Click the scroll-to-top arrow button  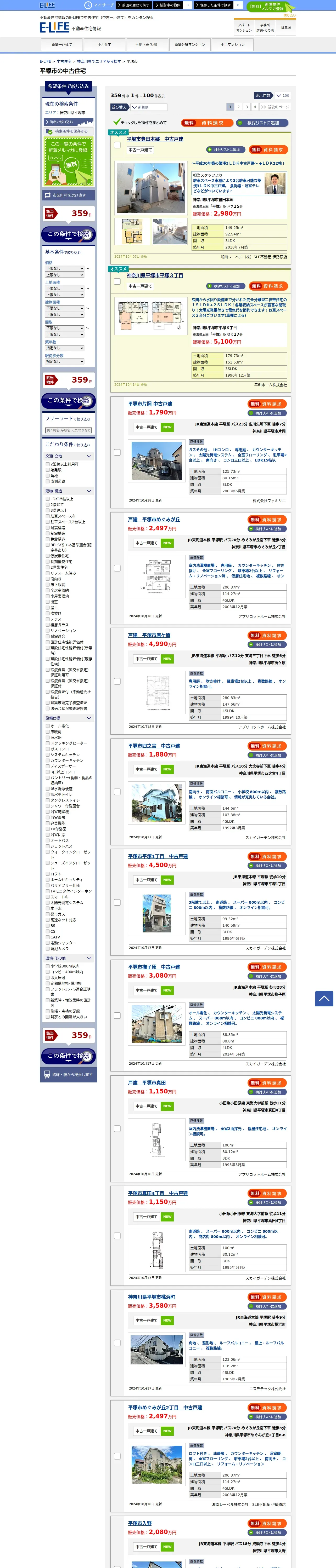[x=324, y=998]
